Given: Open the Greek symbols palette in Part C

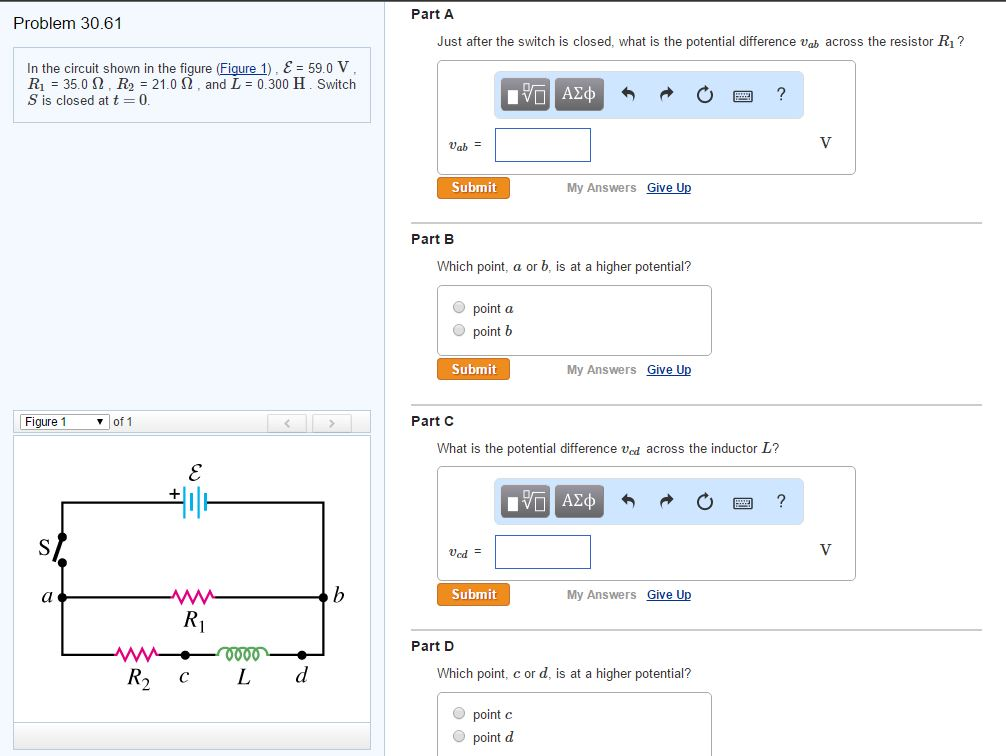Looking at the screenshot, I should [x=578, y=501].
